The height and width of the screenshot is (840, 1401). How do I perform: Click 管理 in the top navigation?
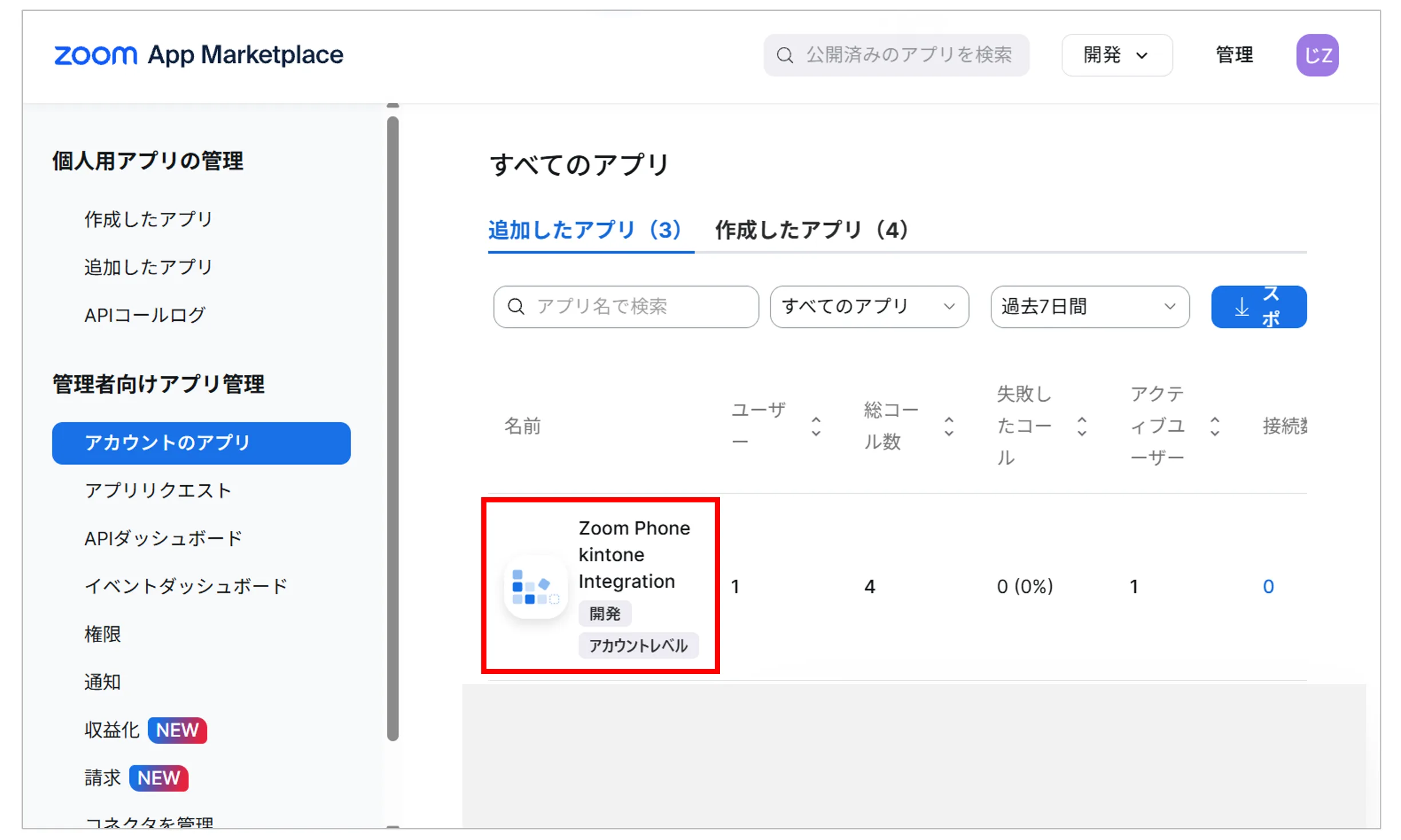pyautogui.click(x=1234, y=55)
